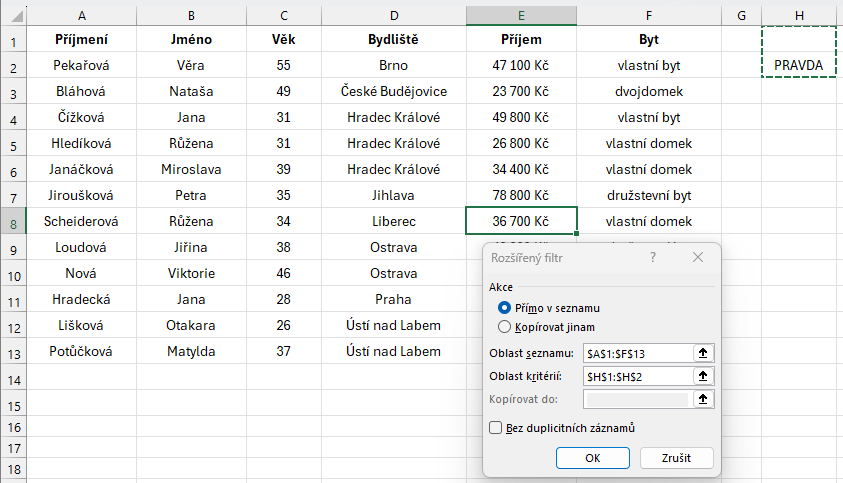This screenshot has height=483, width=843.
Task: Select column B header
Action: [x=191, y=16]
